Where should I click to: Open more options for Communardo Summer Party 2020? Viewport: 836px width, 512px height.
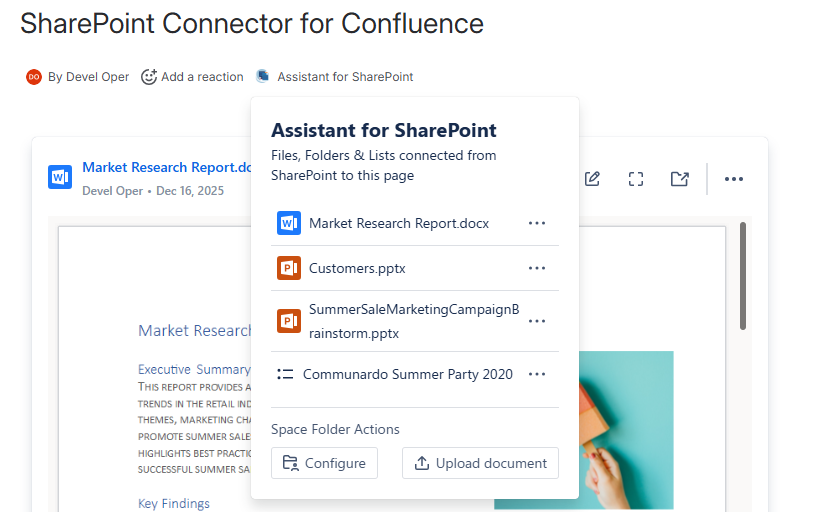pos(537,374)
